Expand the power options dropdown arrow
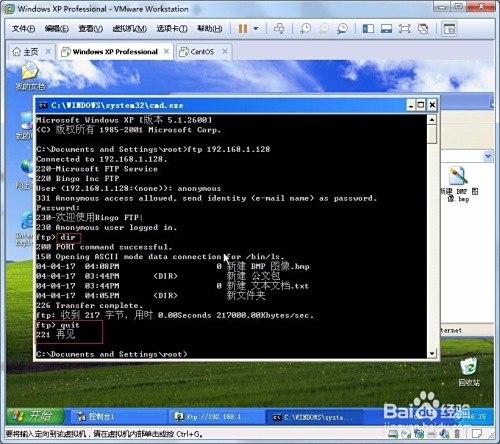 tap(256, 29)
